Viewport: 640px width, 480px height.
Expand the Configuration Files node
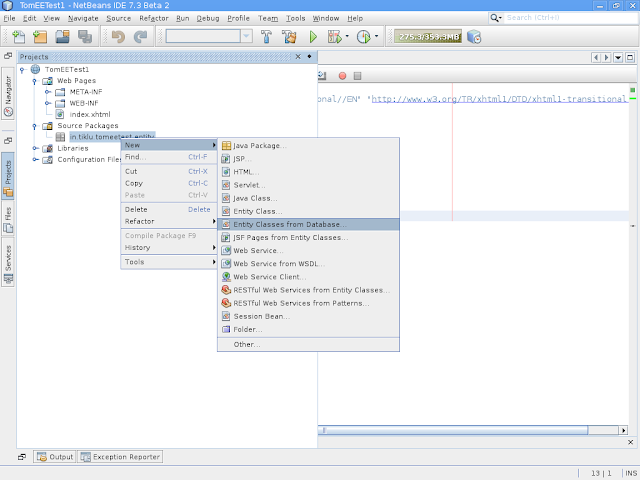(36, 160)
